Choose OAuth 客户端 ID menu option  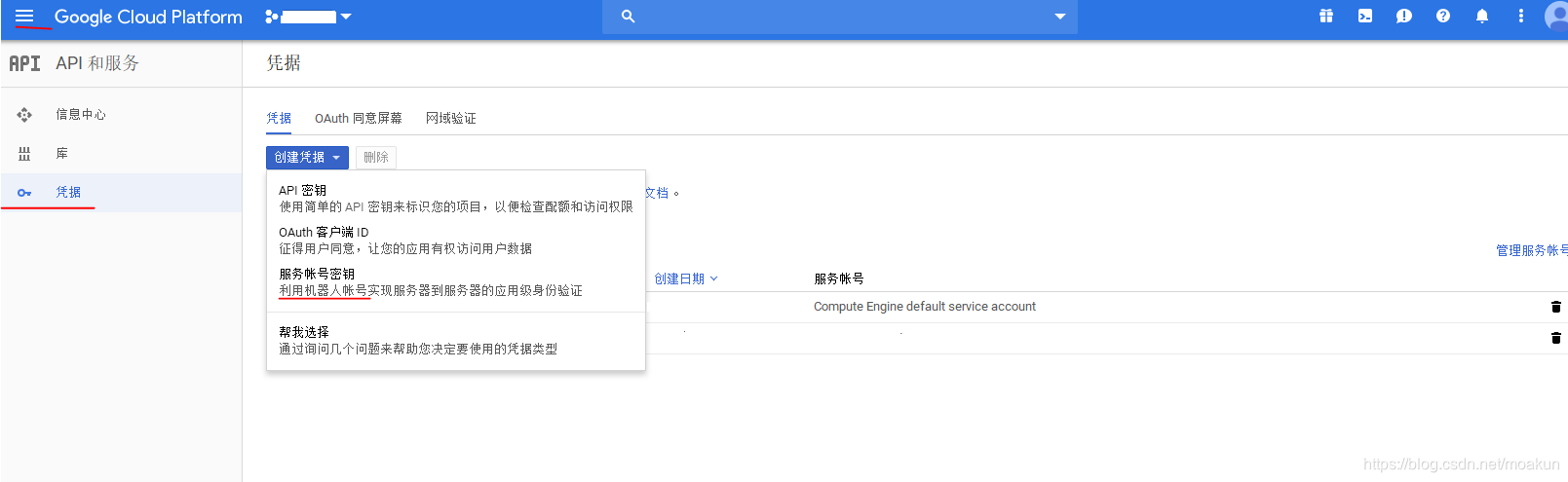point(455,241)
